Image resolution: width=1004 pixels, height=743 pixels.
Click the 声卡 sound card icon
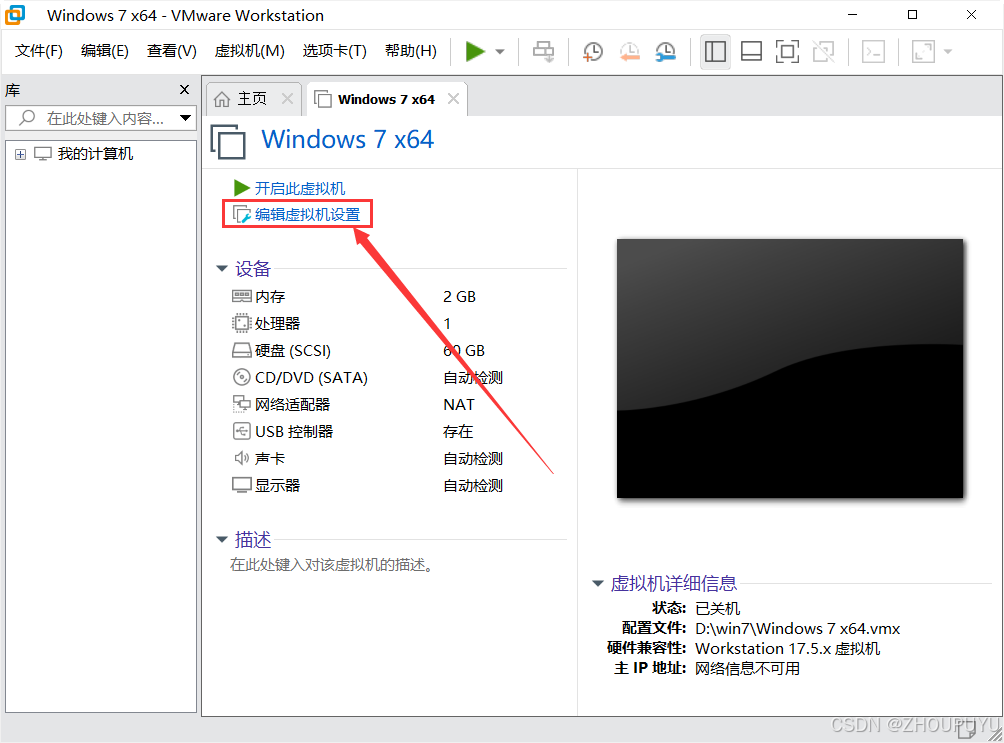tap(241, 458)
